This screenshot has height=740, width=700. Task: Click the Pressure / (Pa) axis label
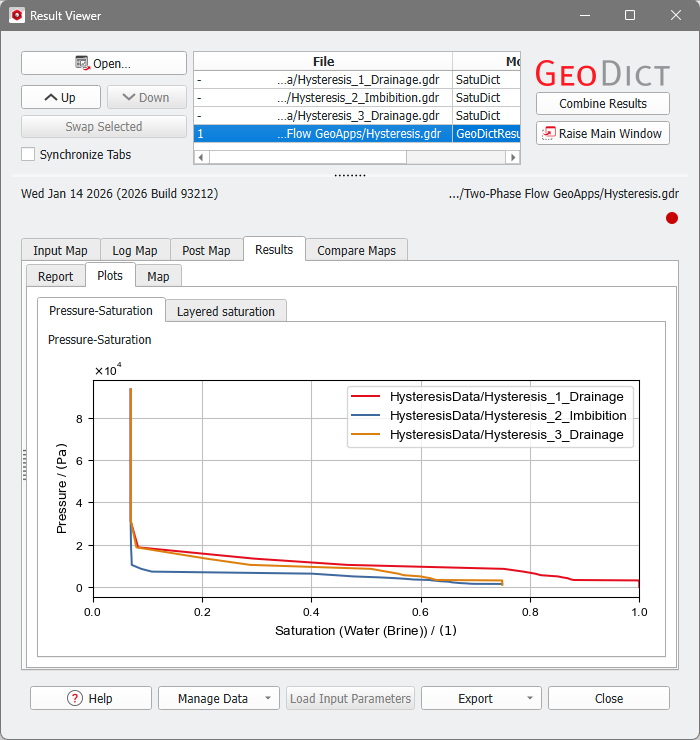[61, 488]
